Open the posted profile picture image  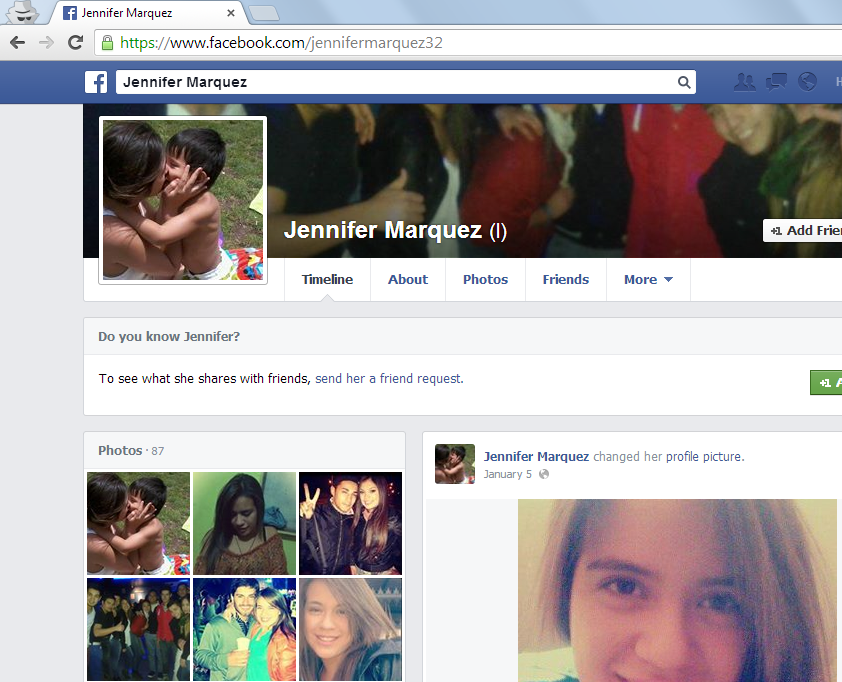point(677,591)
